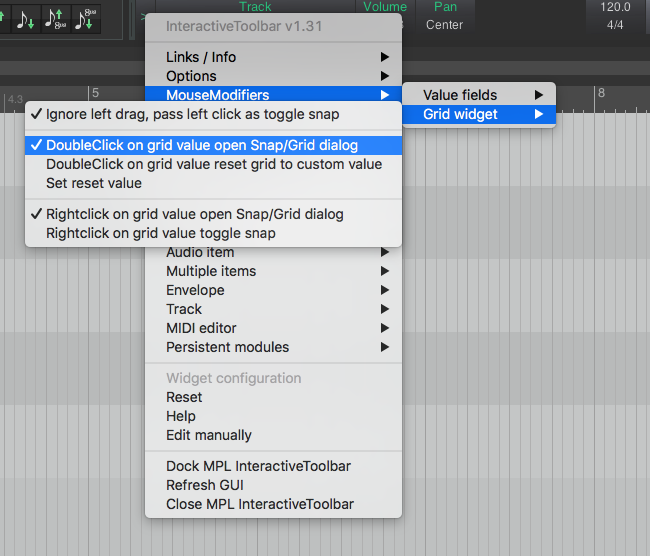Click the transpose octave down icon
Viewport: 650px width, 556px height.
coord(88,17)
